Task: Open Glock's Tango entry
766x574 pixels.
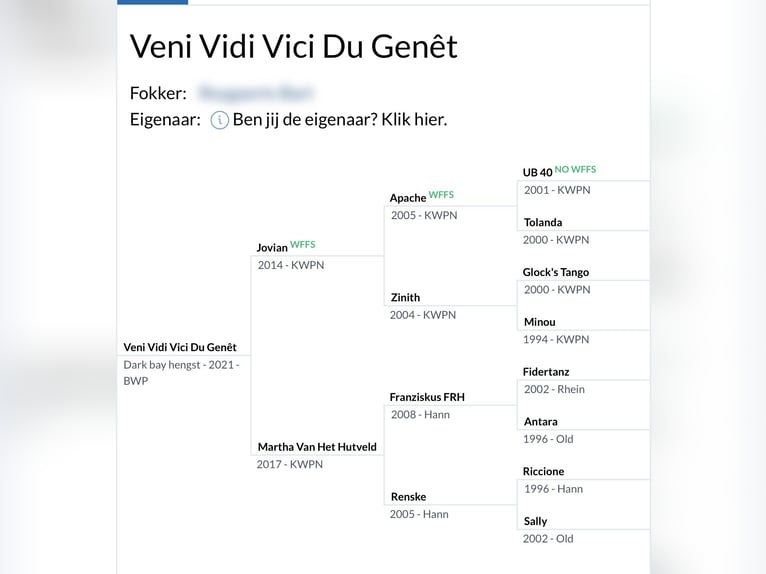Action: tap(556, 272)
